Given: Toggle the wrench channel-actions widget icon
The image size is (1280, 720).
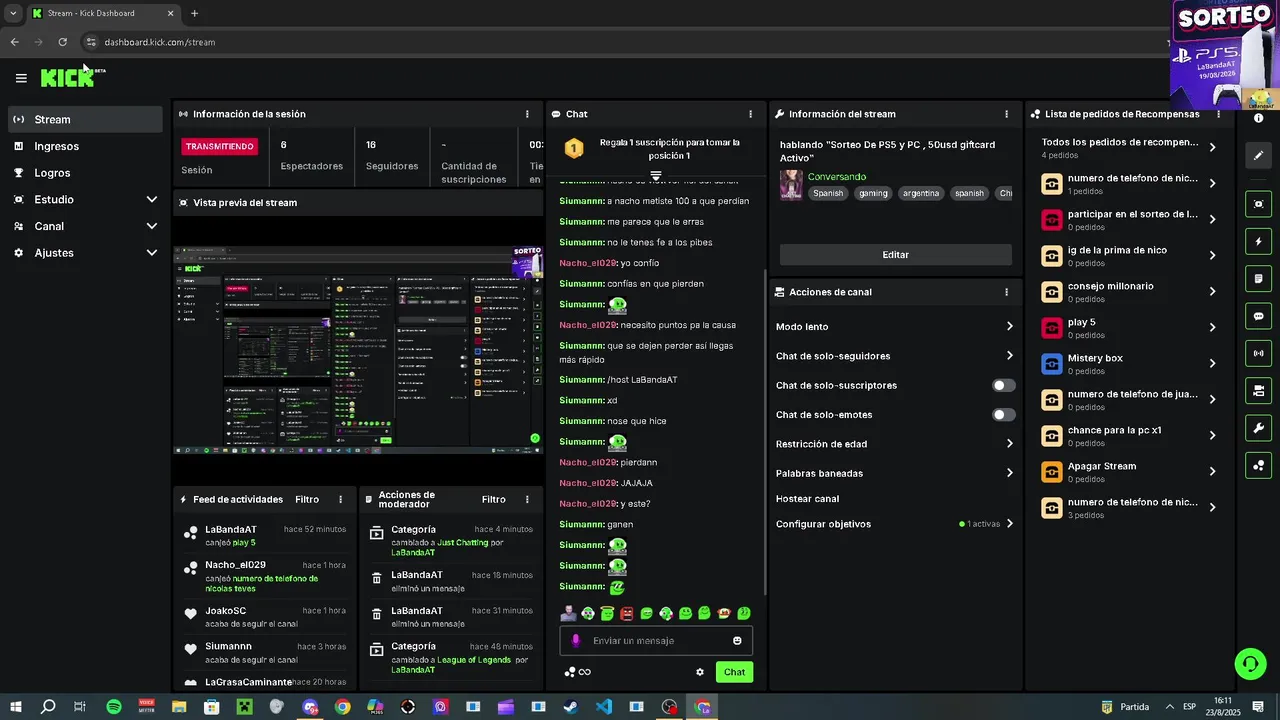Looking at the screenshot, I should (1259, 428).
